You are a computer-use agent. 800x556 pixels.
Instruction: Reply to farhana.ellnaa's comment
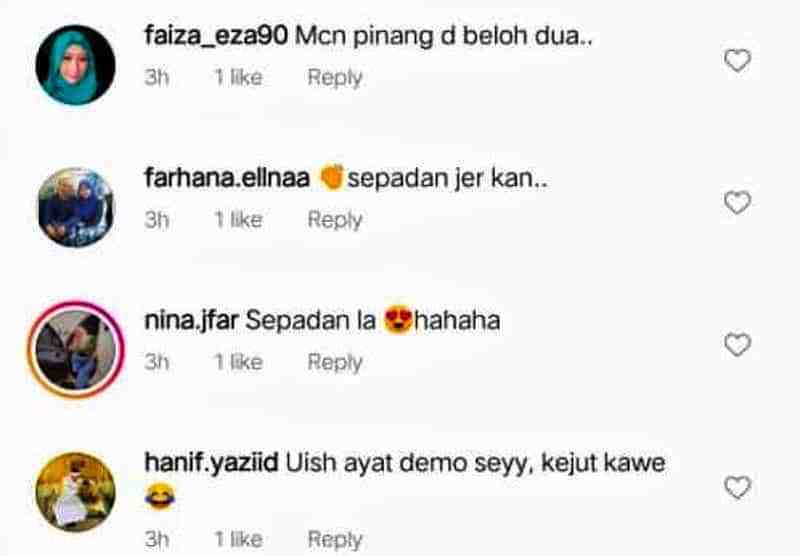tap(335, 220)
